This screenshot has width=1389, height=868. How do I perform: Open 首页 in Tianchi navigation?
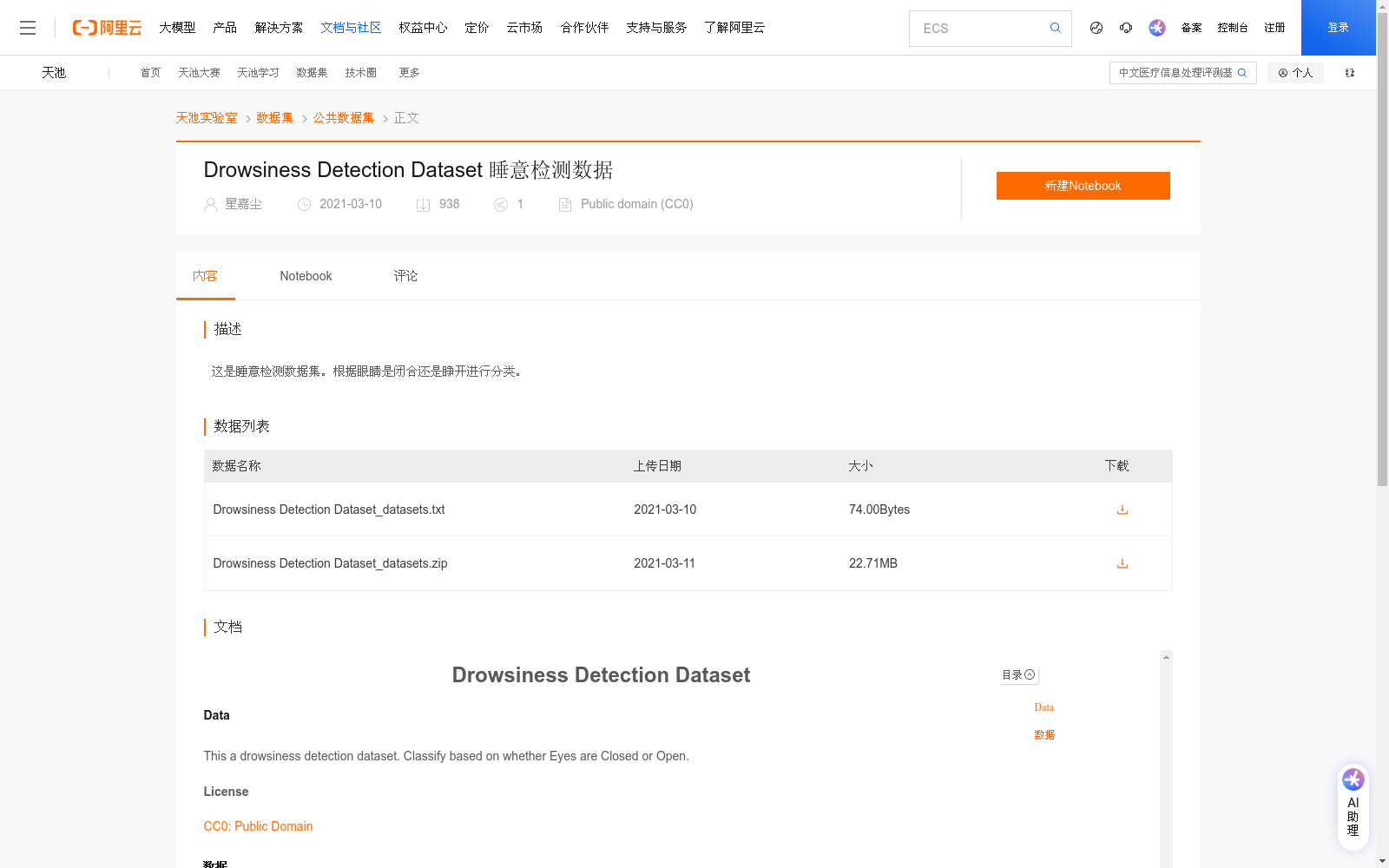[150, 73]
